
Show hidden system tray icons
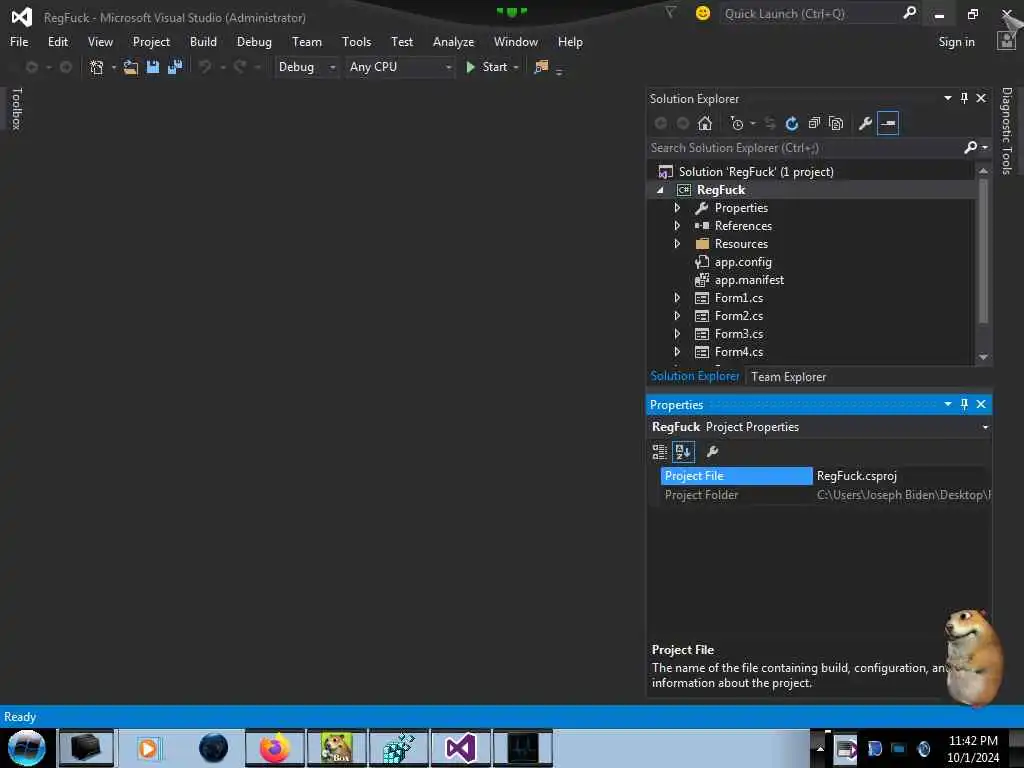click(x=820, y=749)
